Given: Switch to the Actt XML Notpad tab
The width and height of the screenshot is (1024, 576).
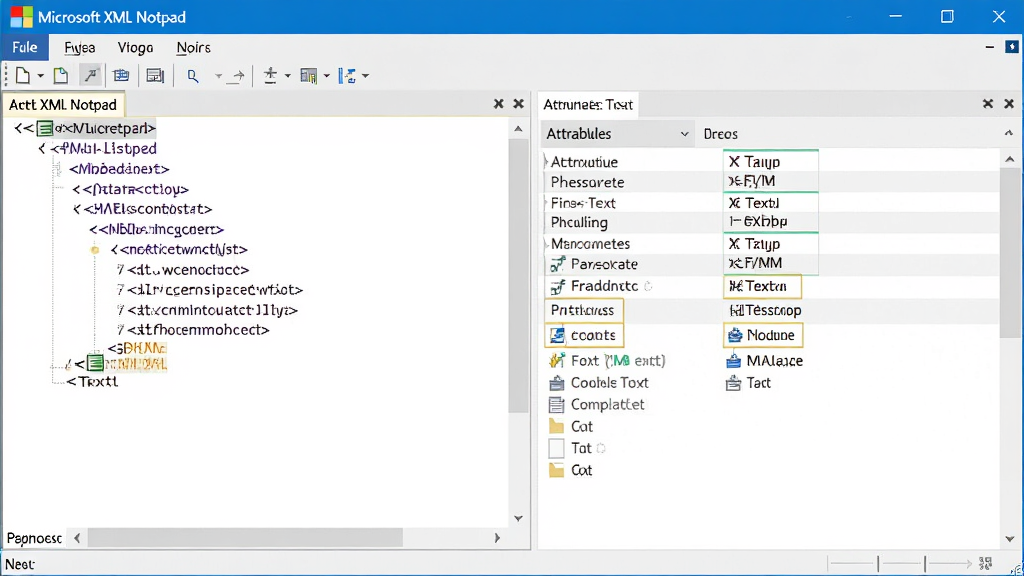Looking at the screenshot, I should pyautogui.click(x=63, y=104).
